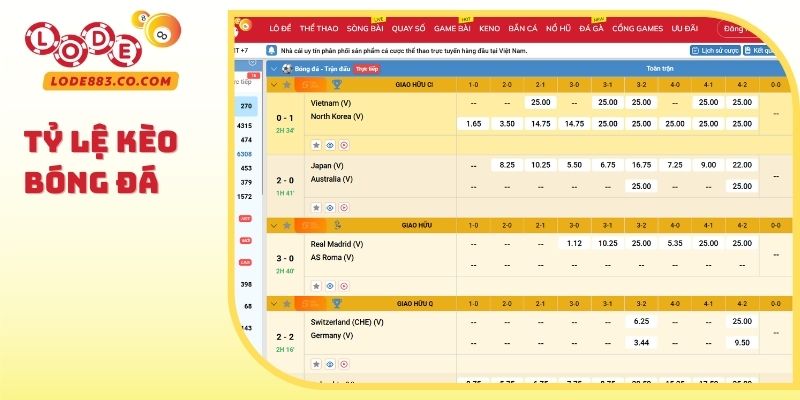Select odds 3.50 for North Korea 2-0
This screenshot has height=400, width=800.
tap(507, 123)
